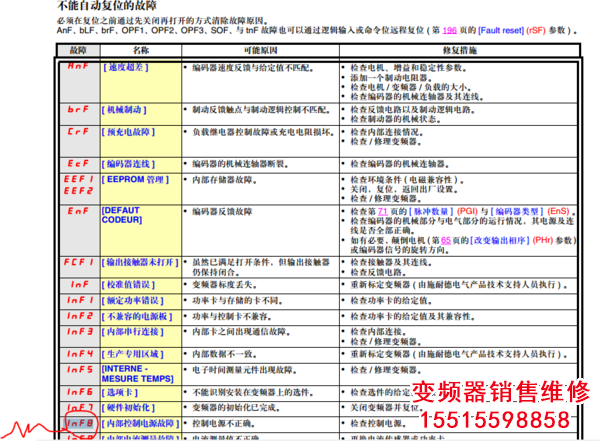600x441 pixels.
Task: Open the [速度超差] fault name link
Action: 126,68
